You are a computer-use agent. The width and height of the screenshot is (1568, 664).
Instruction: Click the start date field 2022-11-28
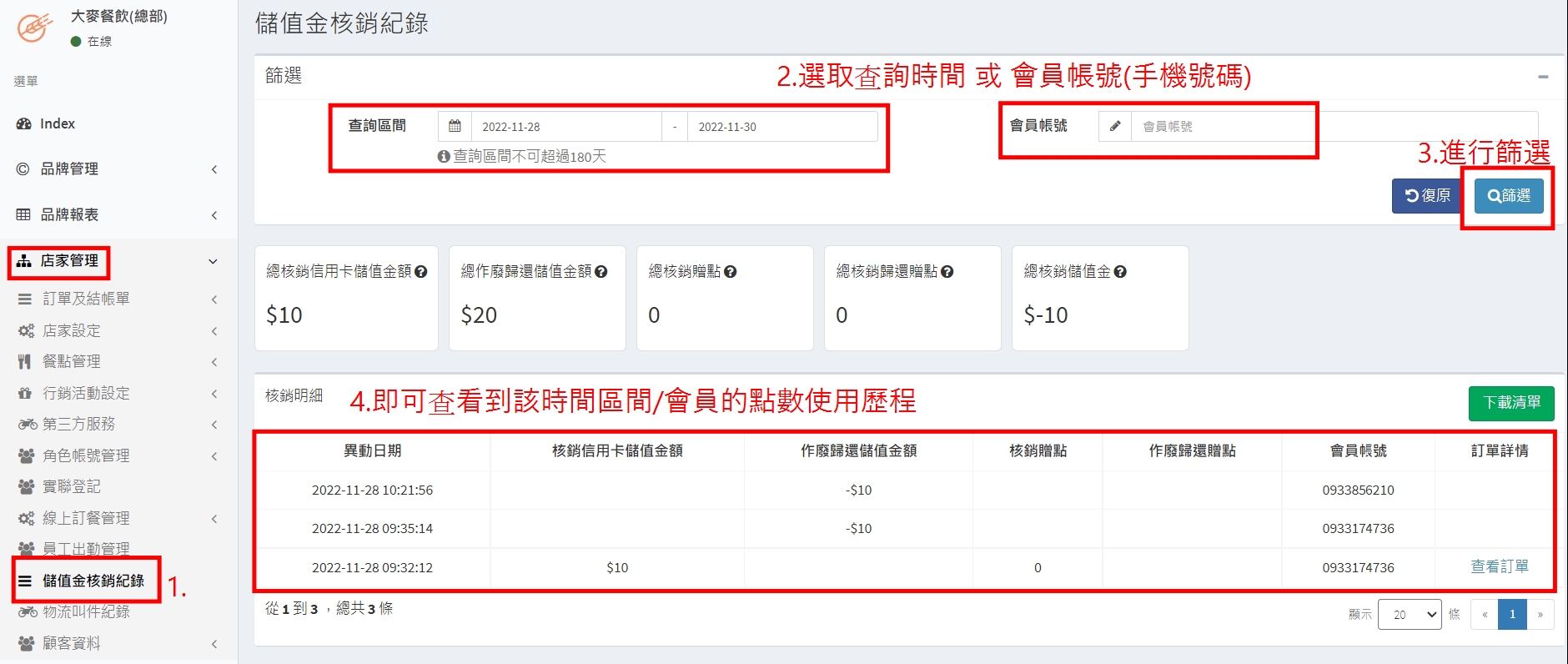click(x=566, y=127)
